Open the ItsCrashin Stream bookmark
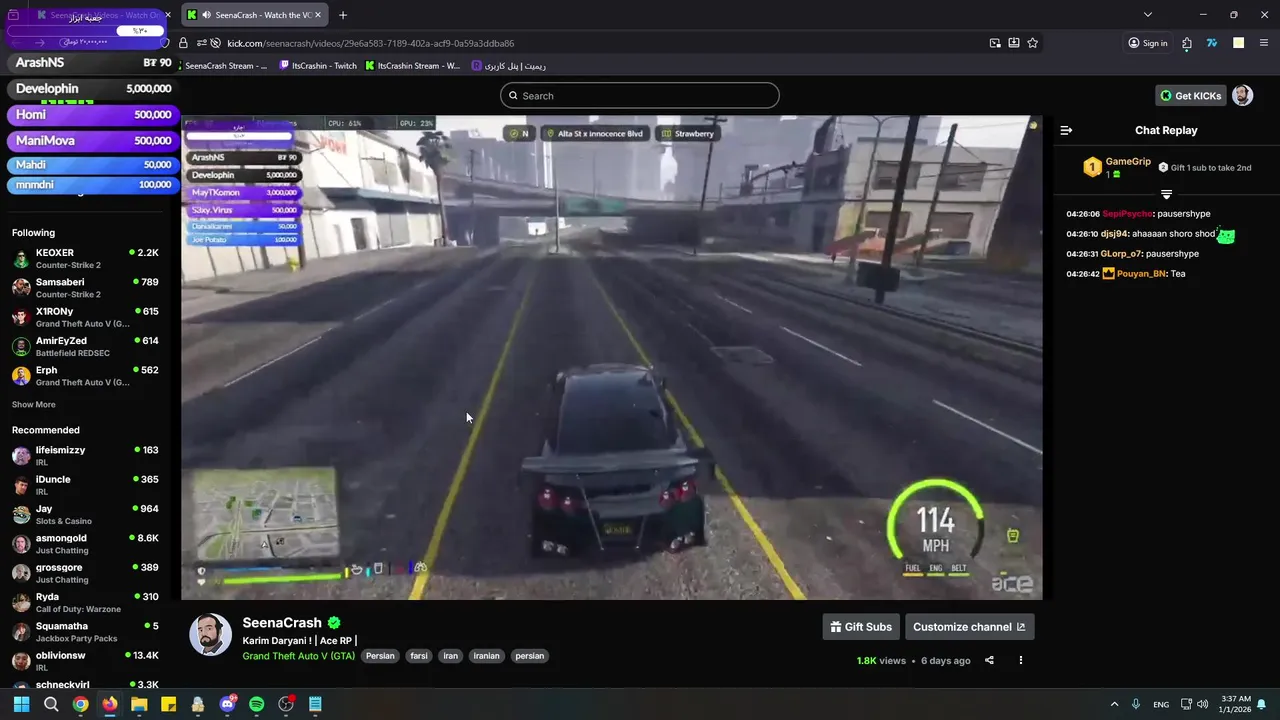 413,66
